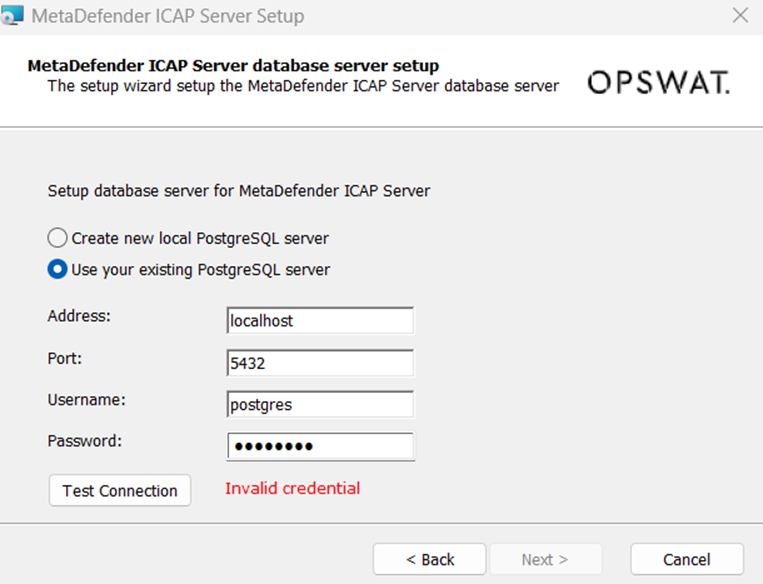Viewport: 763px width, 584px height.
Task: Close the MetaDefender ICAP Server Setup window
Action: pyautogui.click(x=740, y=16)
